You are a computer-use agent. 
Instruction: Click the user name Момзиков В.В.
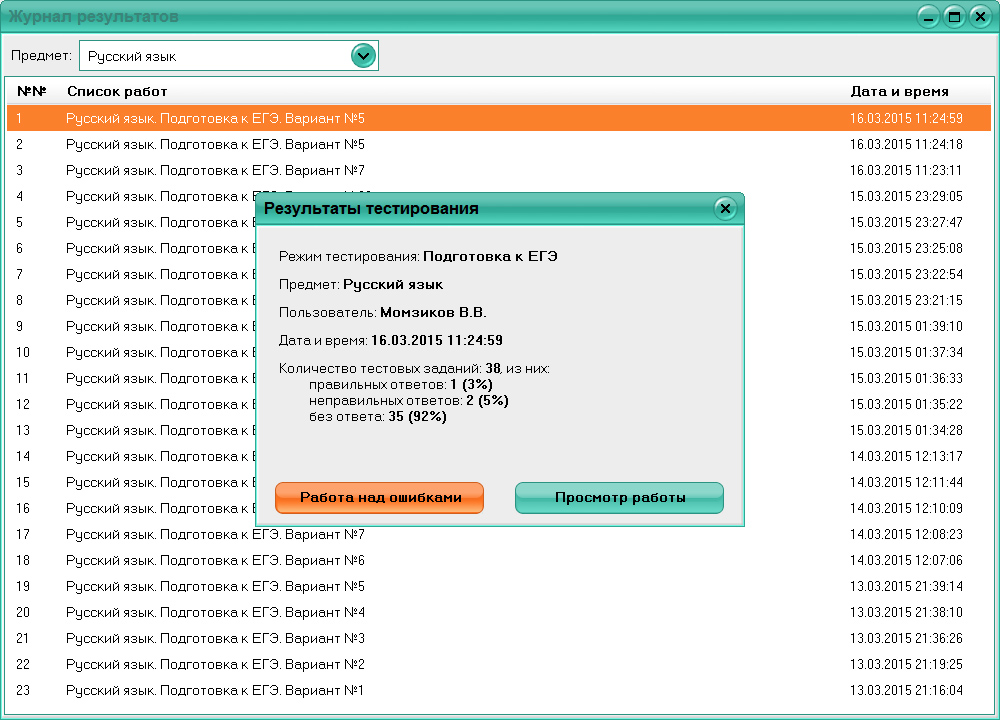click(433, 312)
